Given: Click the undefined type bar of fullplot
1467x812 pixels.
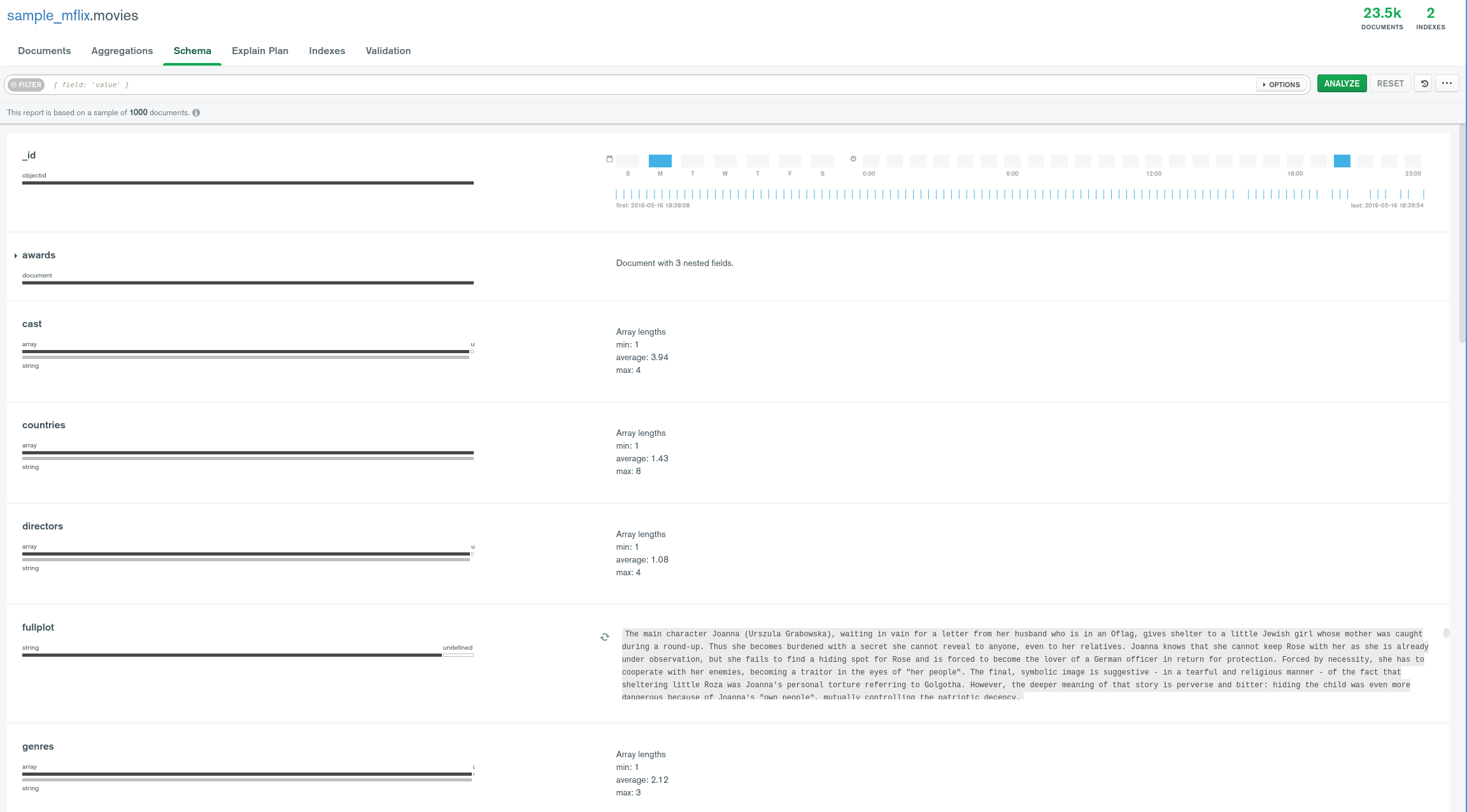Looking at the screenshot, I should pos(458,655).
